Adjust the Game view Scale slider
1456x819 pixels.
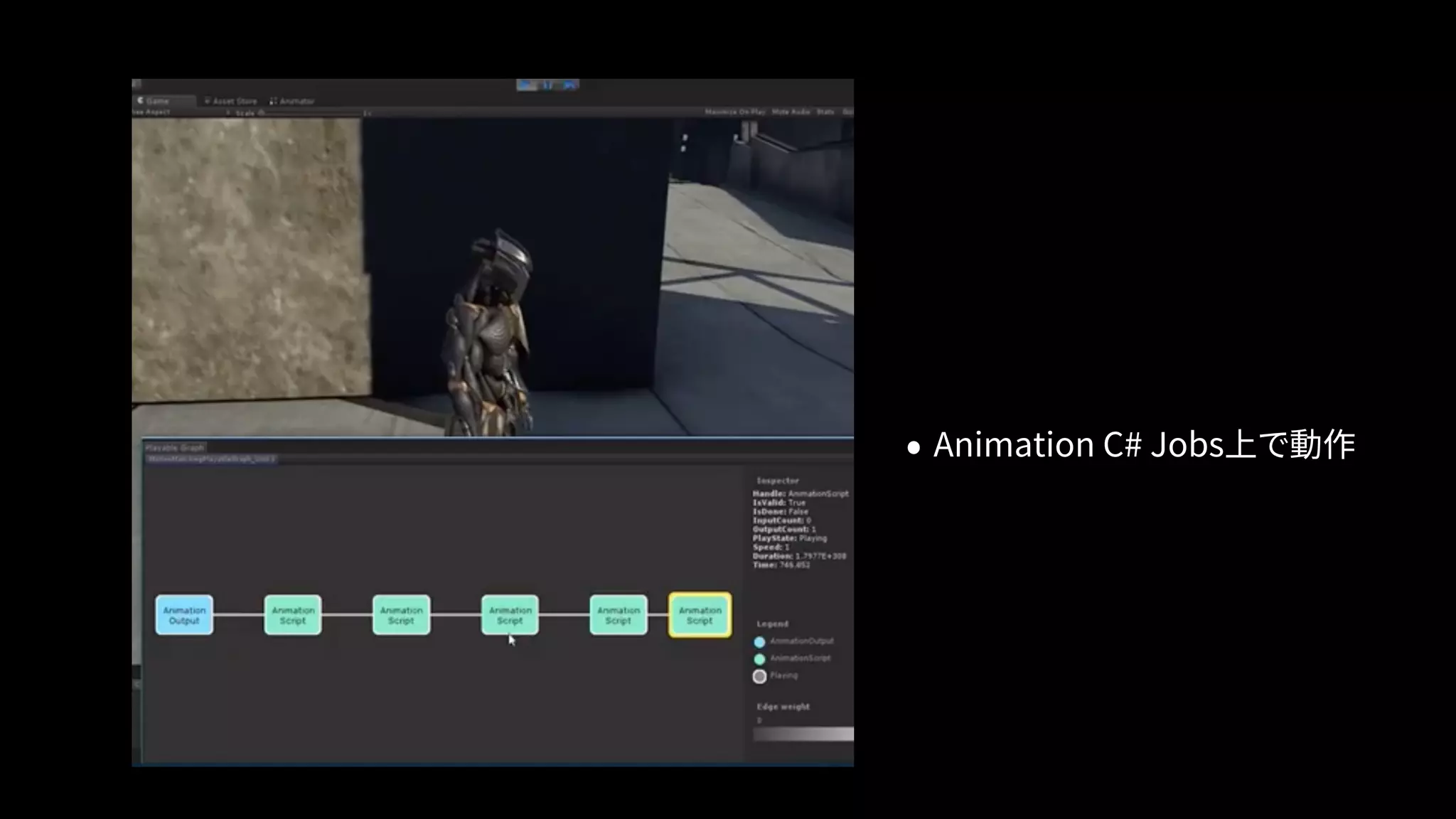(313, 113)
